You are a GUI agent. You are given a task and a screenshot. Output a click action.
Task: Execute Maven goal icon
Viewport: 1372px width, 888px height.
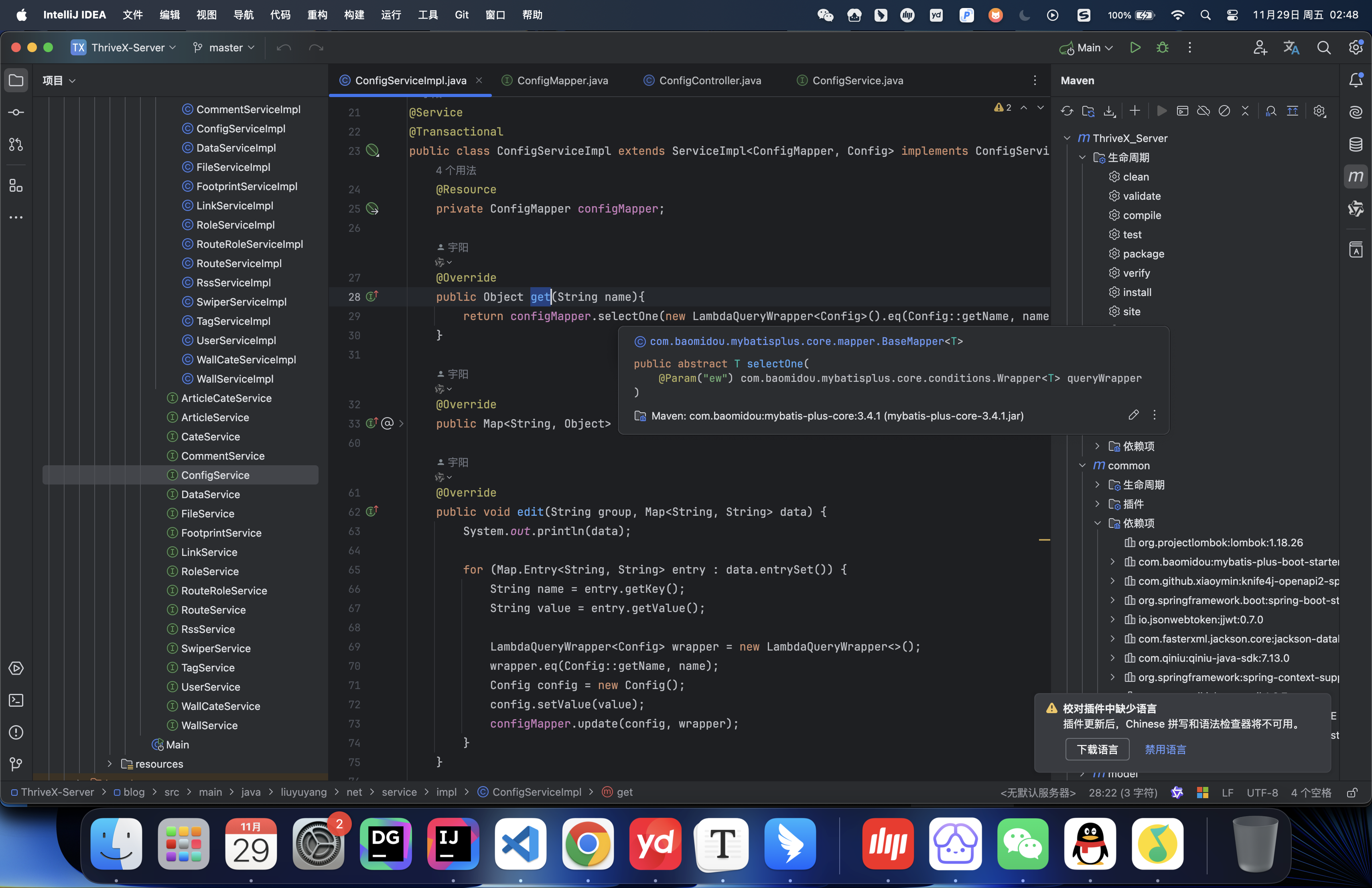coord(1182,111)
